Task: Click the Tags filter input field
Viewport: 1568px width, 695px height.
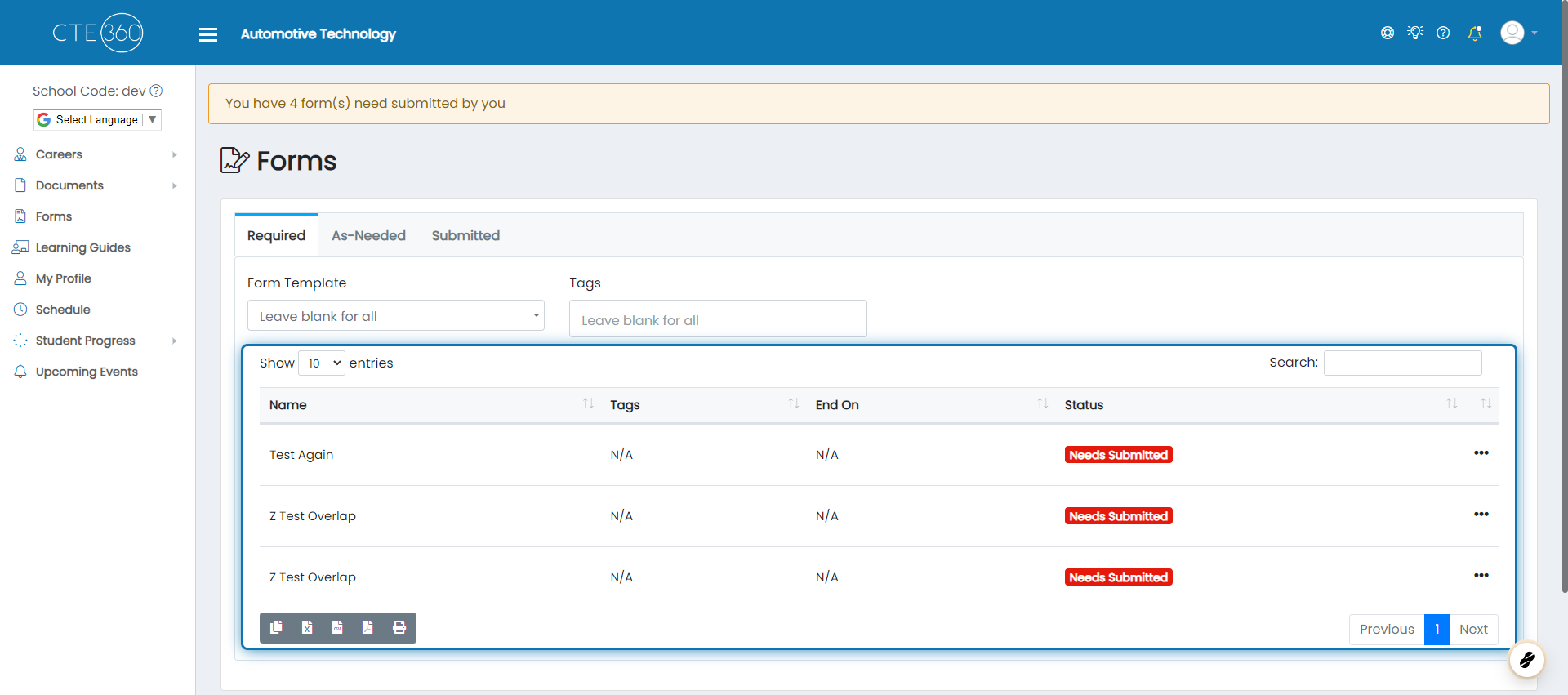Action: pos(718,319)
